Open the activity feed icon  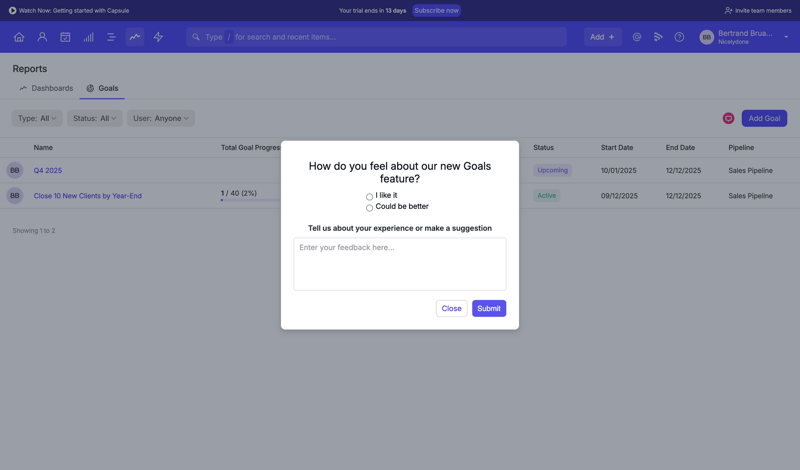(x=658, y=37)
